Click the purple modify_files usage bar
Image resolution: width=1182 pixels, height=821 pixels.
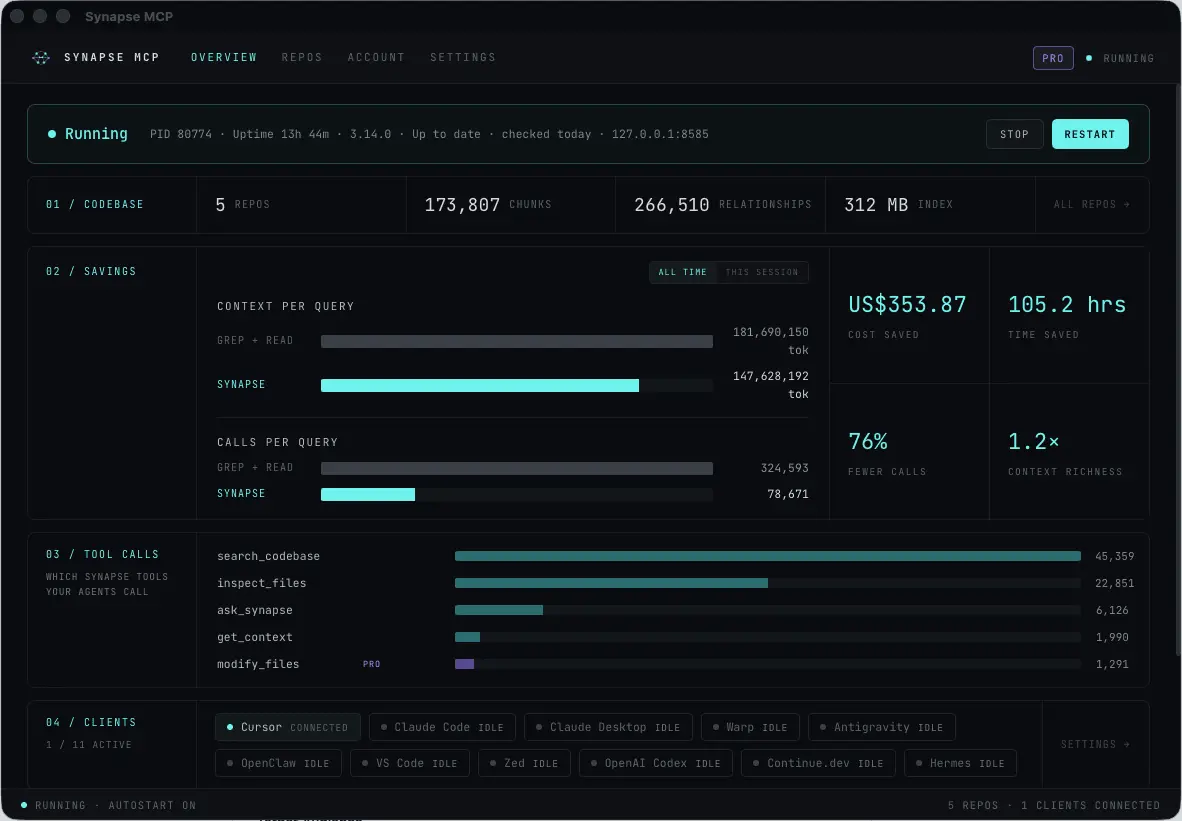pyautogui.click(x=464, y=664)
